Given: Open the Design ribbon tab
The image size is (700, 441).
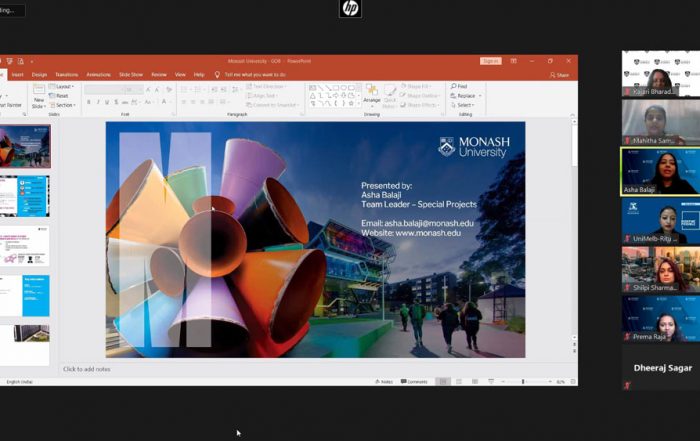Looking at the screenshot, I should 39,75.
